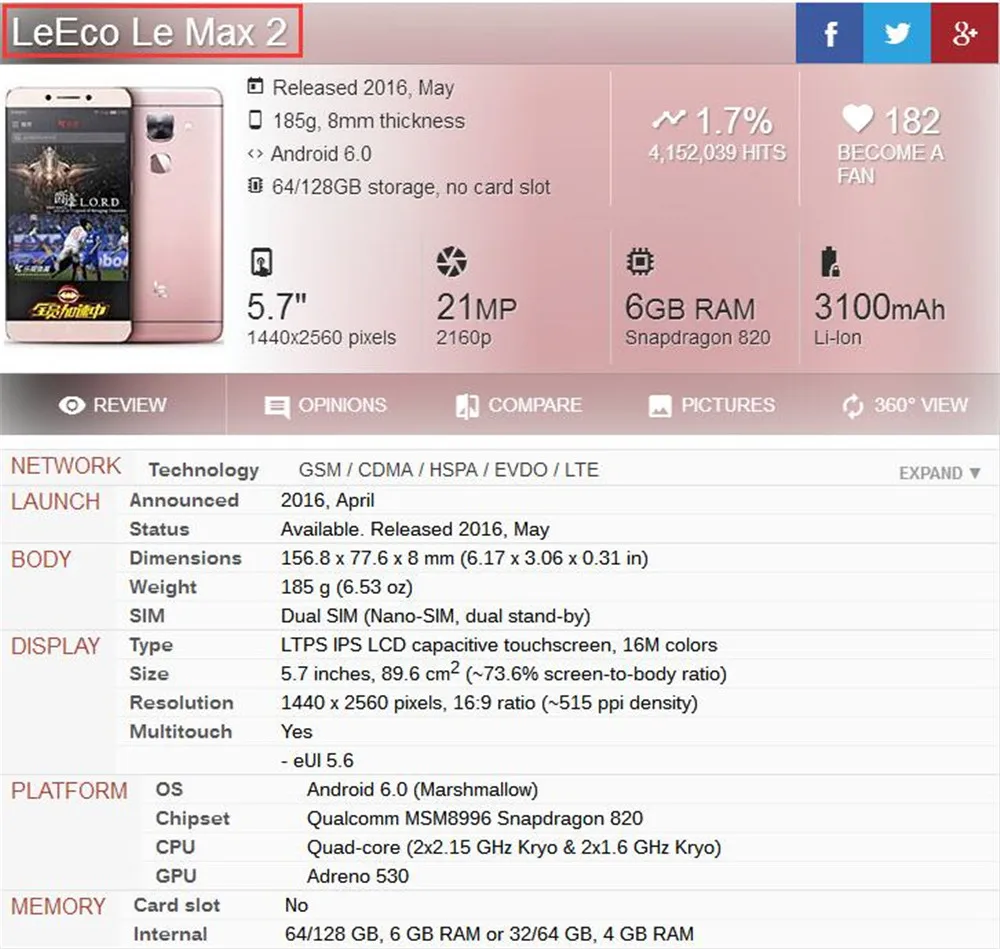Screen dimensions: 1000x949
Task: Click '64/128GB storage, no card slot' text
Action: click(x=411, y=187)
